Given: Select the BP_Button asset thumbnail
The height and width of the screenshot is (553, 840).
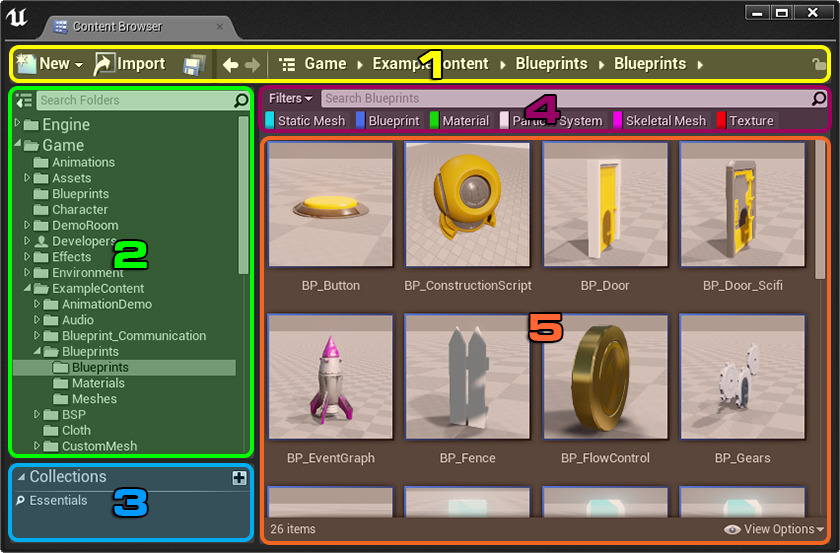Looking at the screenshot, I should (331, 204).
